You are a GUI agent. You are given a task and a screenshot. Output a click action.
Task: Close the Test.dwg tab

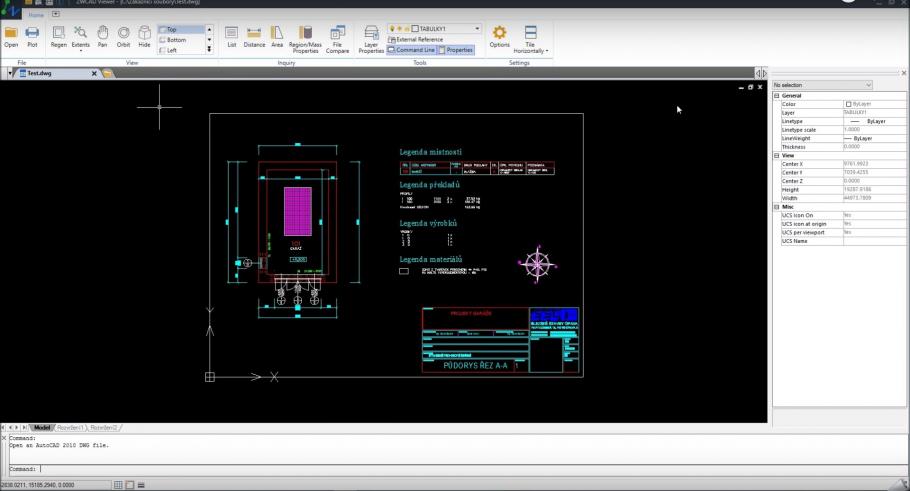[x=94, y=73]
